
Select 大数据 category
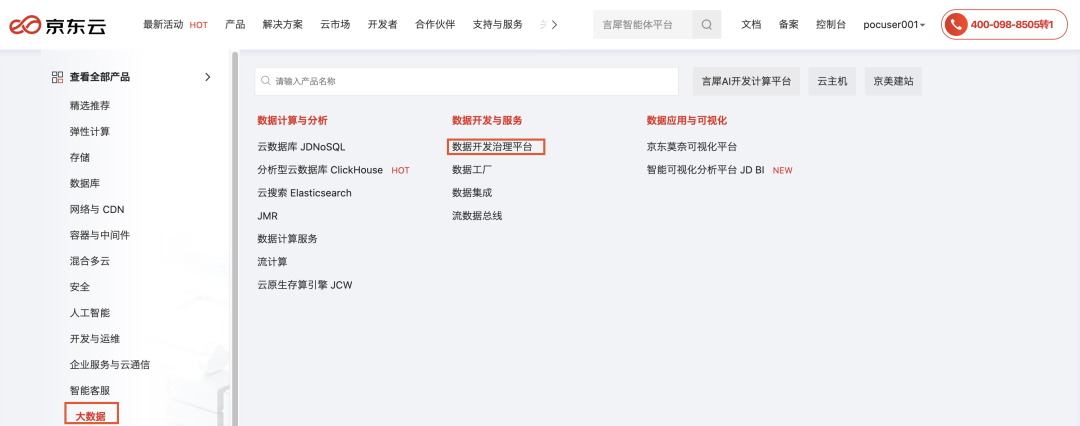(91, 416)
